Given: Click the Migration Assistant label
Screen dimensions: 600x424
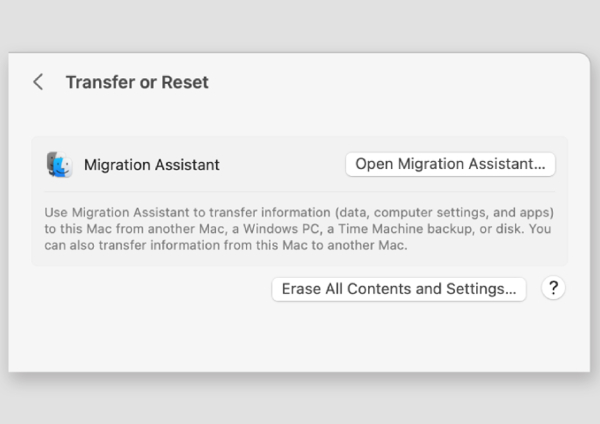Looking at the screenshot, I should tap(152, 165).
